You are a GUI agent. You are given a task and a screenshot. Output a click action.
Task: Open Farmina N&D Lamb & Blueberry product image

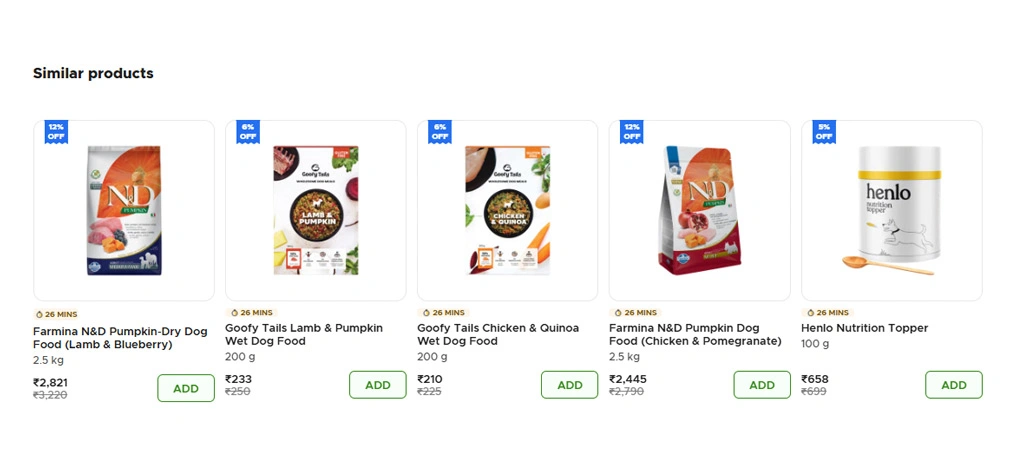click(x=124, y=211)
